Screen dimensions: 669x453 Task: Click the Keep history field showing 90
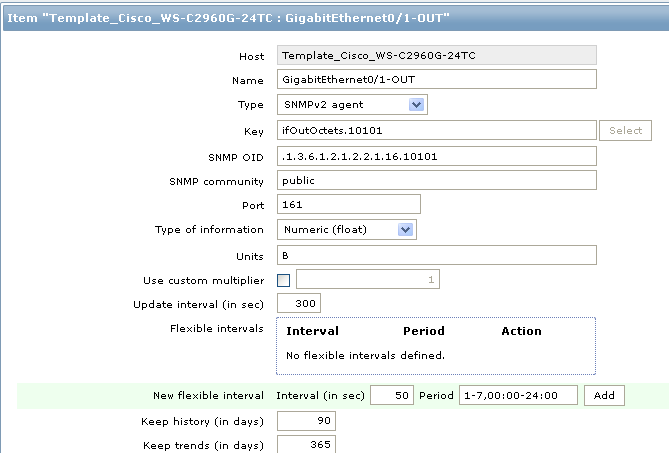[306, 421]
